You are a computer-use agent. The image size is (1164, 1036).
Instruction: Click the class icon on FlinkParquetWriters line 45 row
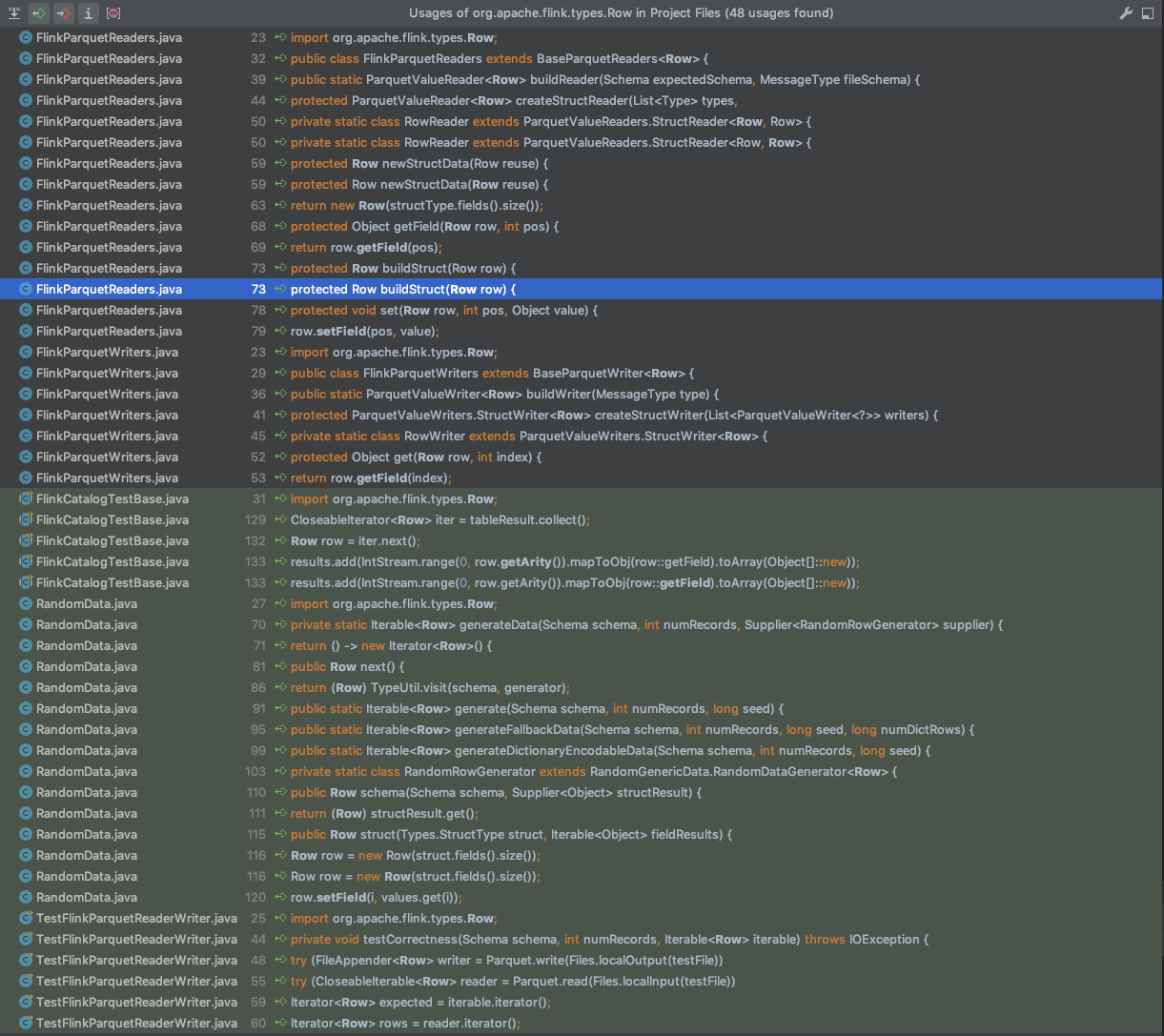(26, 437)
